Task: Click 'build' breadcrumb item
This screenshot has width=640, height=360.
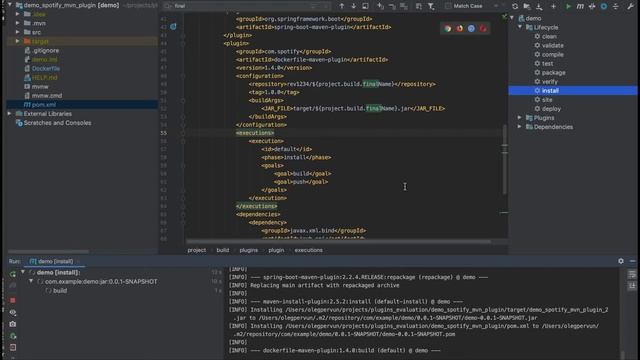Action: (222, 250)
